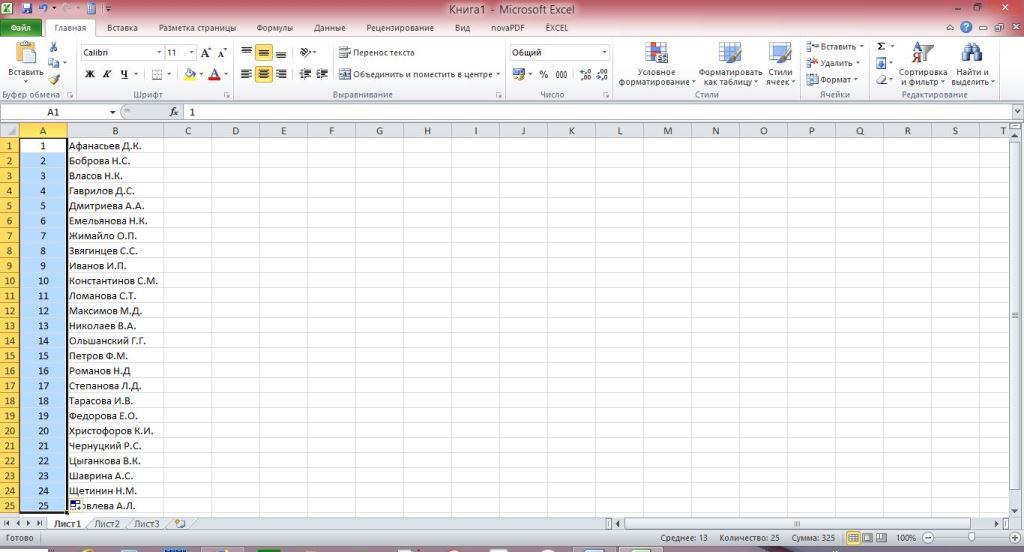Image resolution: width=1024 pixels, height=552 pixels.
Task: Switch to the Формулы tab
Action: [x=274, y=27]
